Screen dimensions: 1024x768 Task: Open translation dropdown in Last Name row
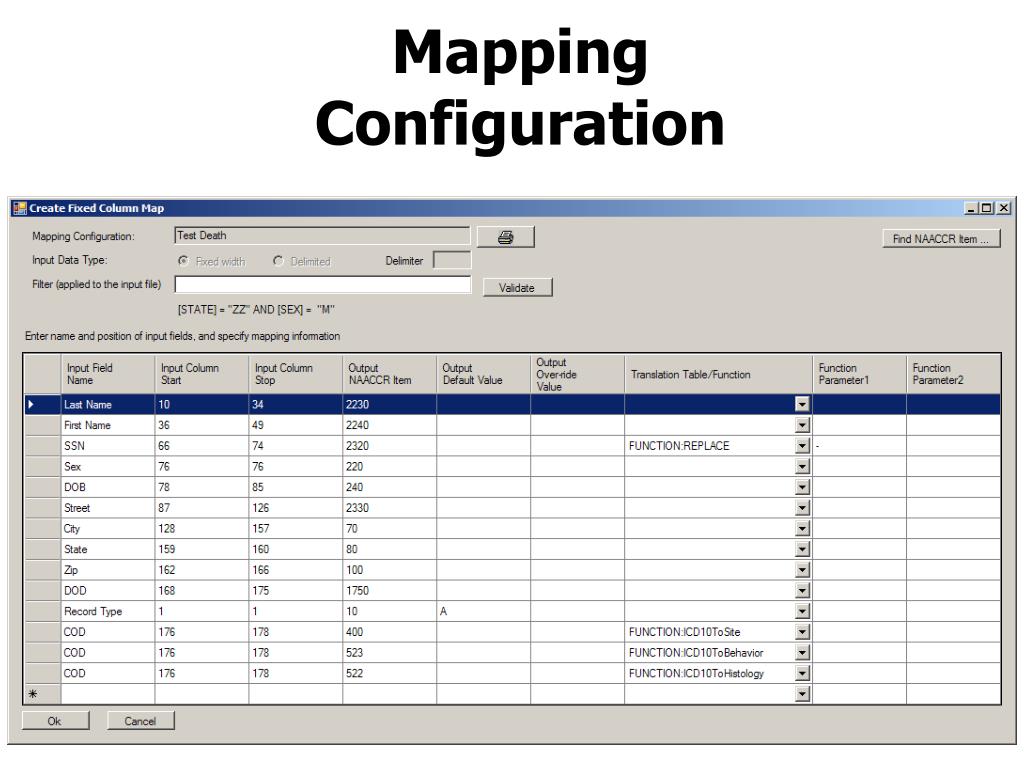[803, 405]
